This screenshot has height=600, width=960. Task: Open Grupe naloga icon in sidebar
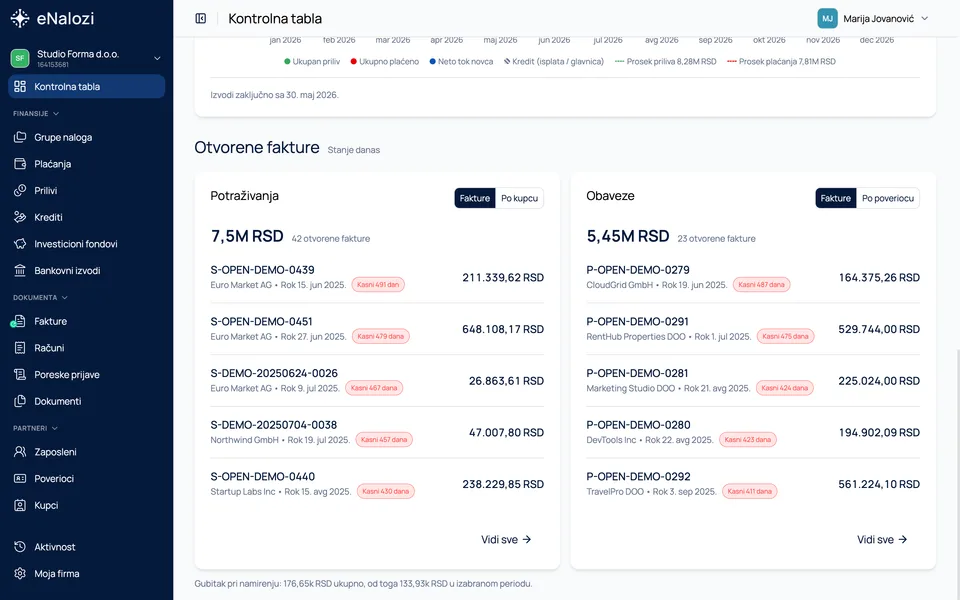(20, 137)
